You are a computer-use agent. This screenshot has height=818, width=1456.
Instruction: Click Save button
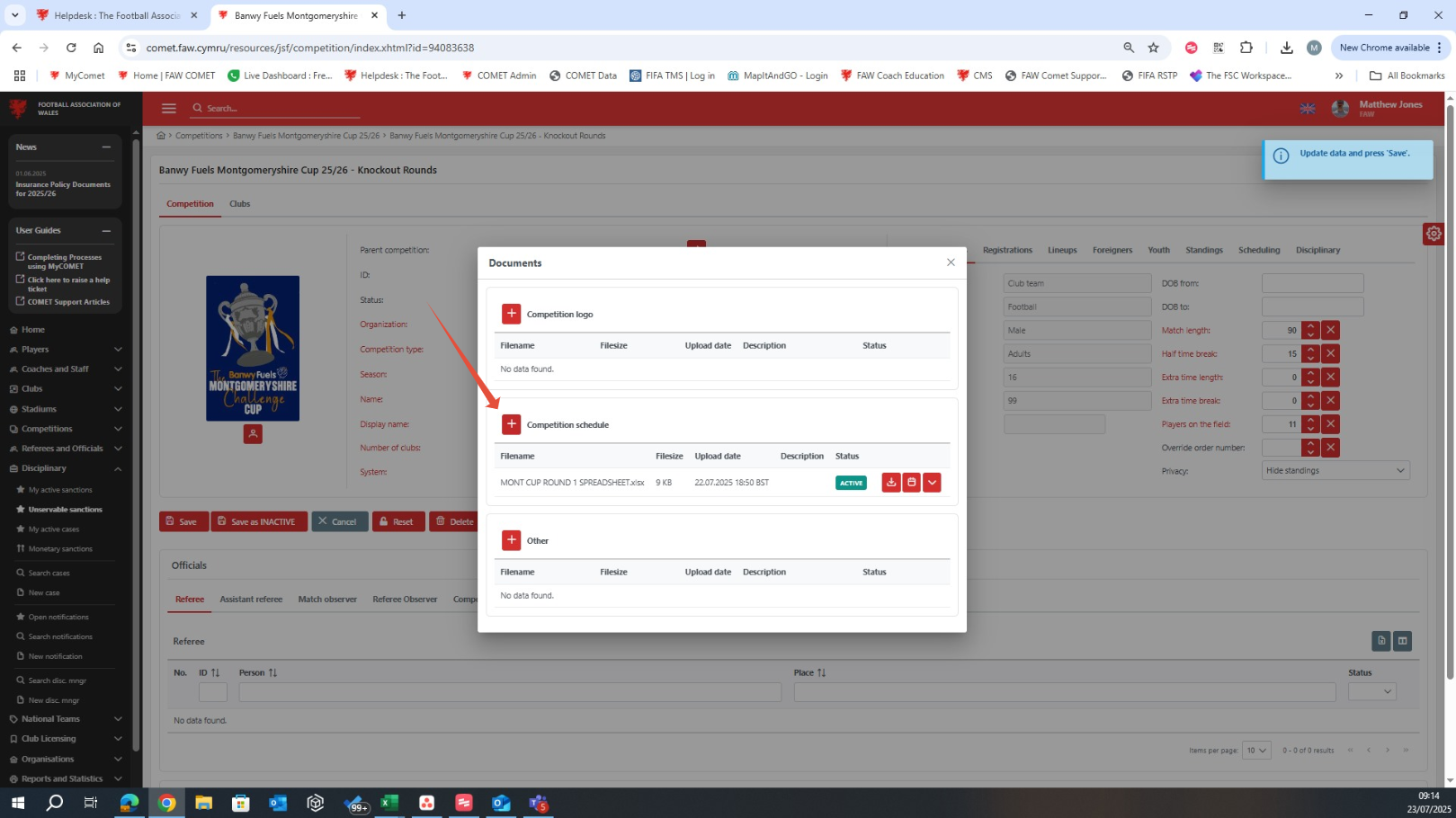[183, 521]
